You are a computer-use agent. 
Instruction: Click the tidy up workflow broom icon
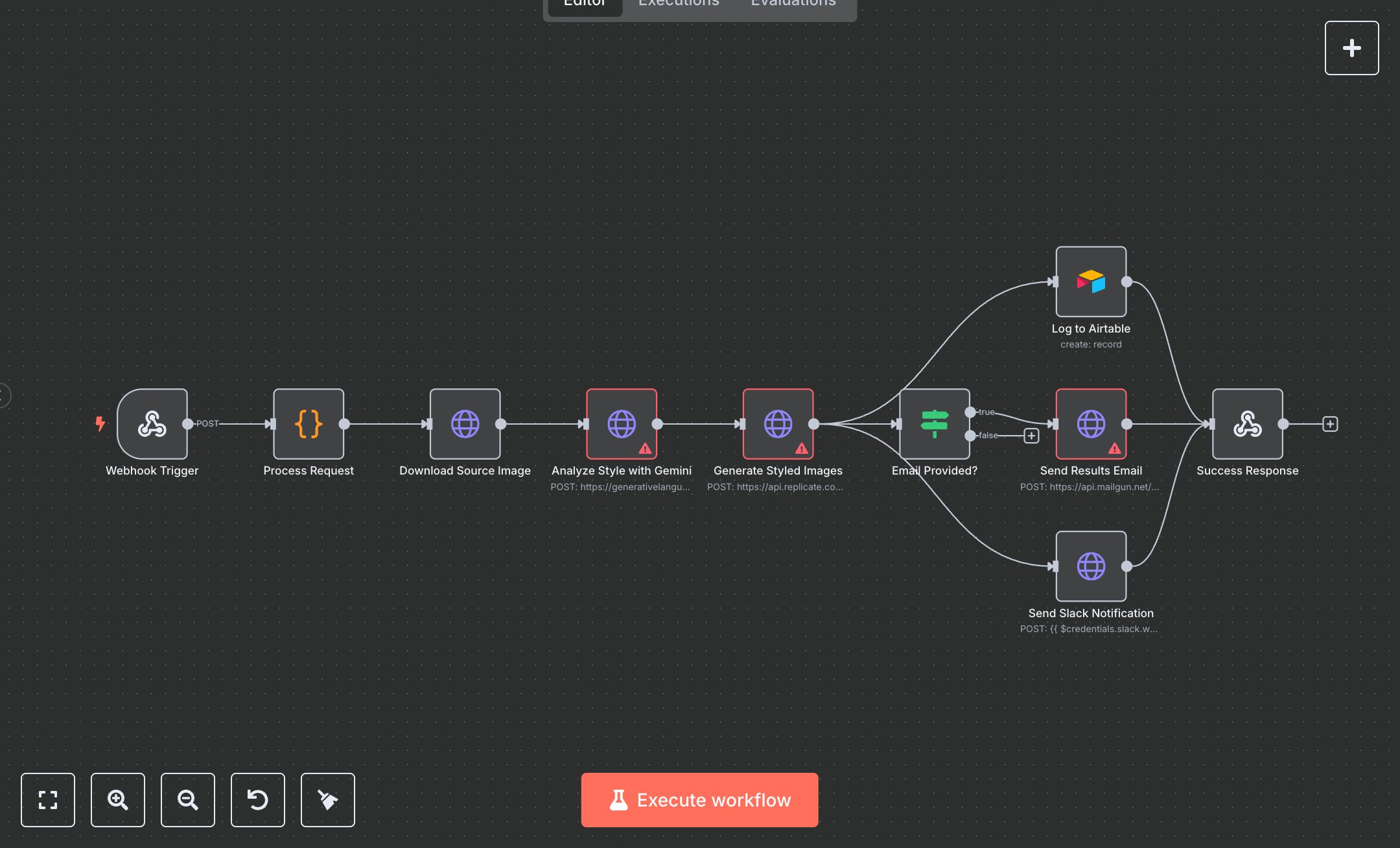[328, 799]
